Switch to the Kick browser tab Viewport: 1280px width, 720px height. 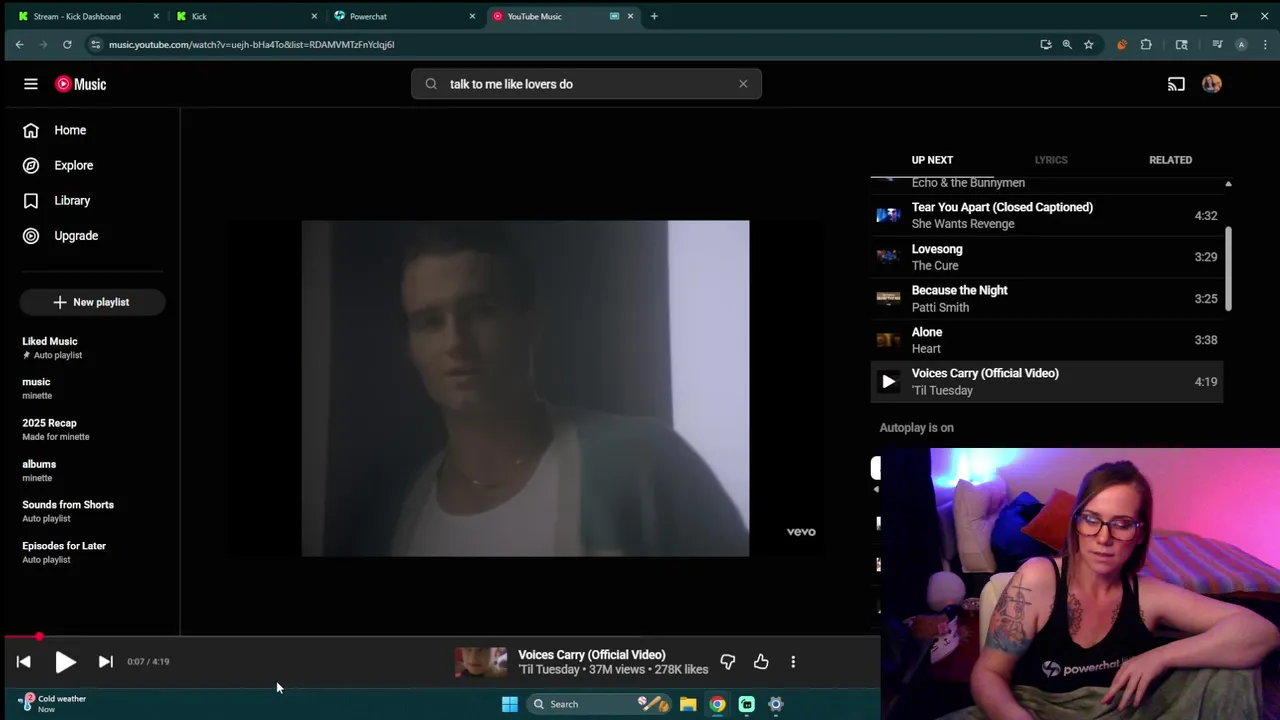(245, 16)
